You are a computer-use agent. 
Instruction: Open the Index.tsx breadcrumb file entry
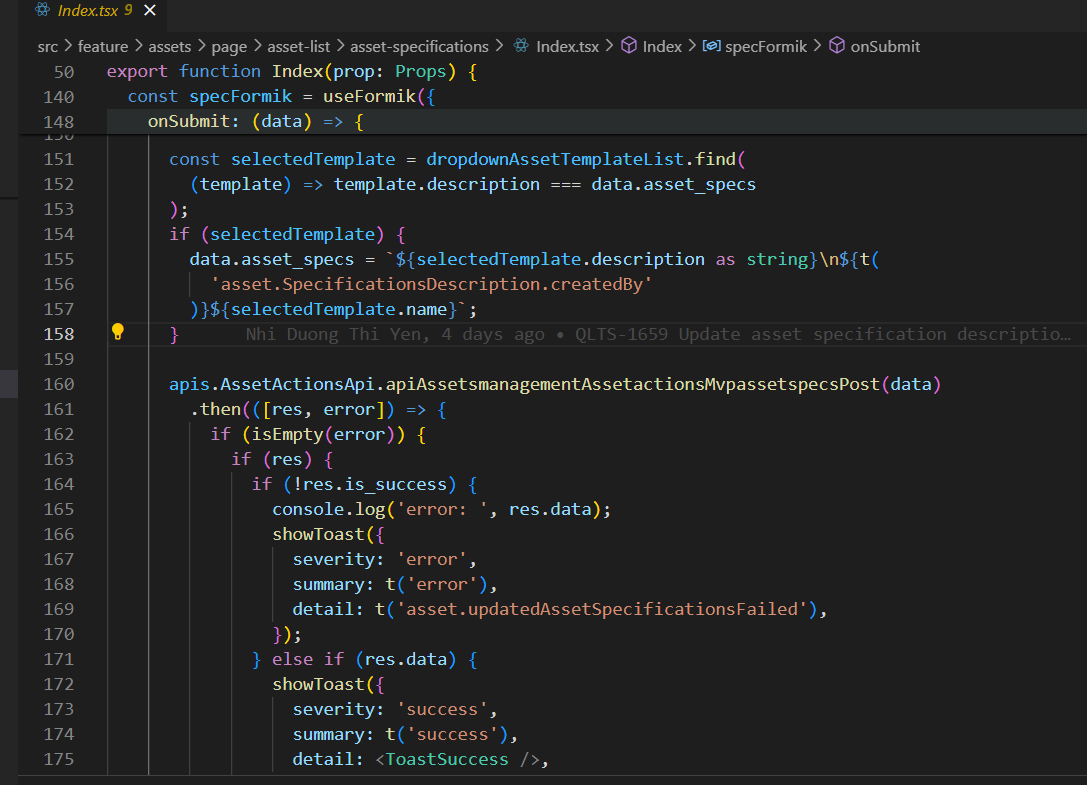[568, 46]
